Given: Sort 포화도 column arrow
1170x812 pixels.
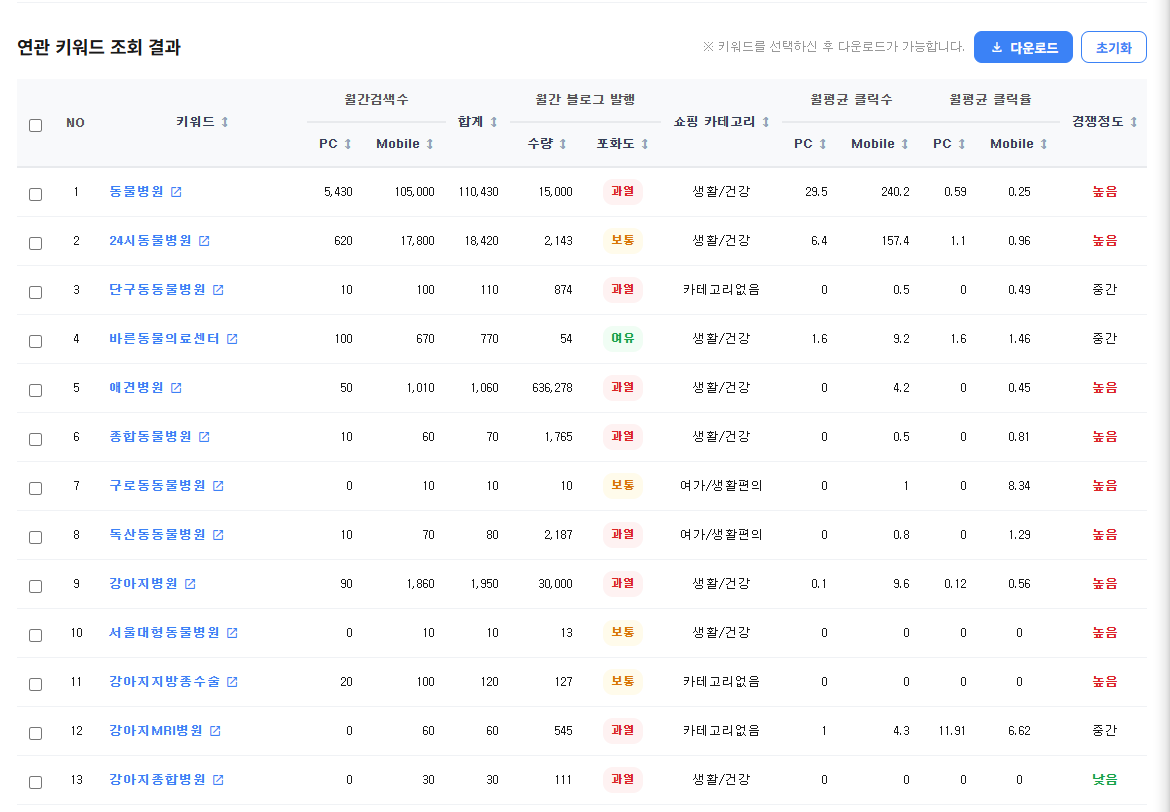Looking at the screenshot, I should pos(645,144).
